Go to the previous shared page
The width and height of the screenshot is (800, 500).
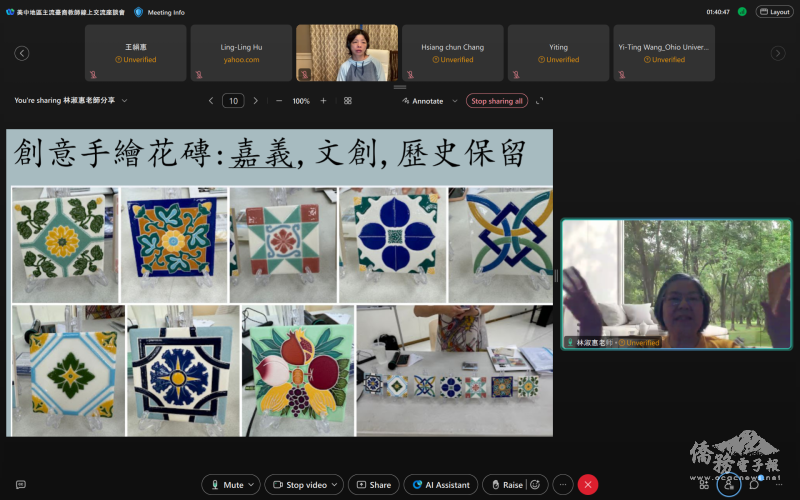(x=211, y=101)
